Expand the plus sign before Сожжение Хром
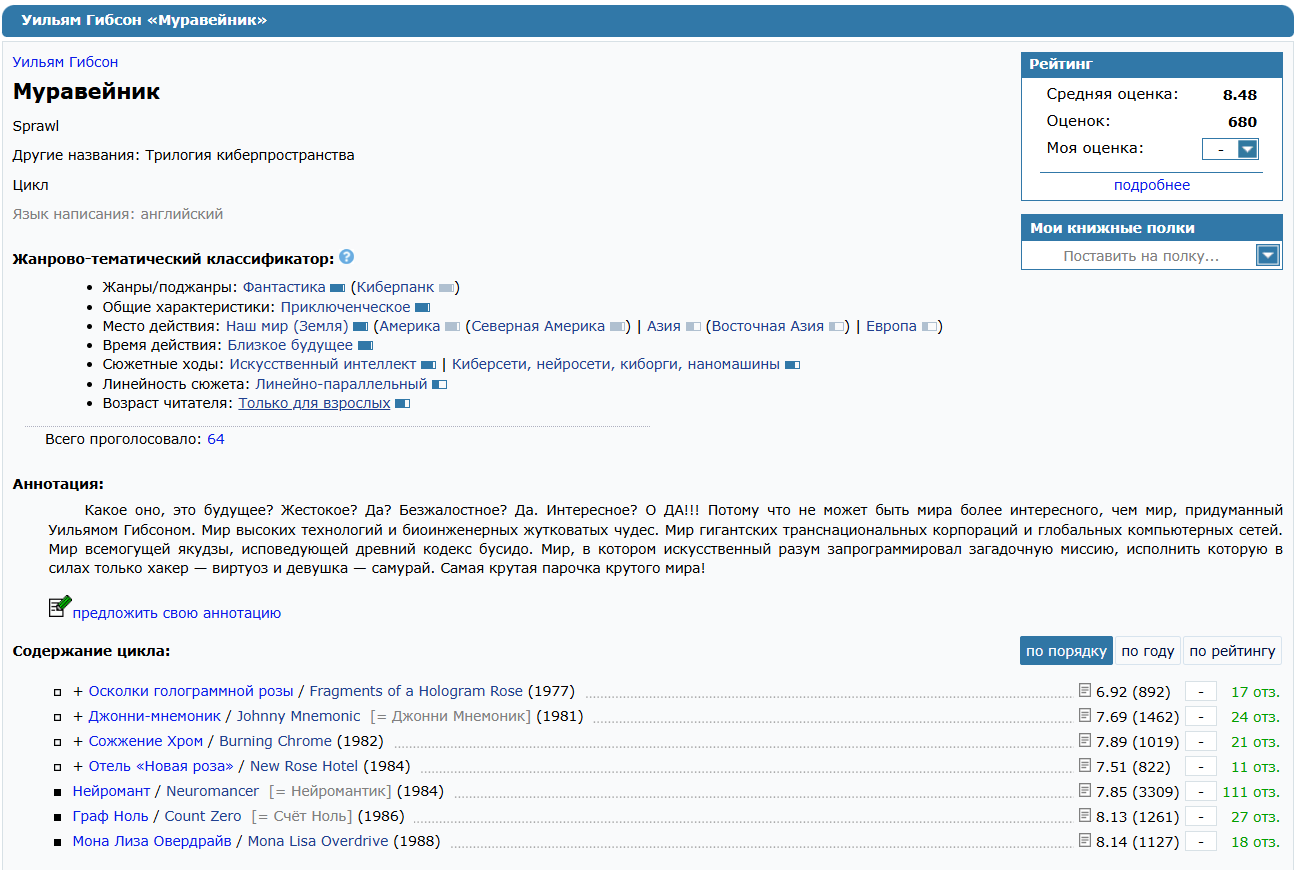Viewport: 1297px width, 870px height. tap(78, 742)
